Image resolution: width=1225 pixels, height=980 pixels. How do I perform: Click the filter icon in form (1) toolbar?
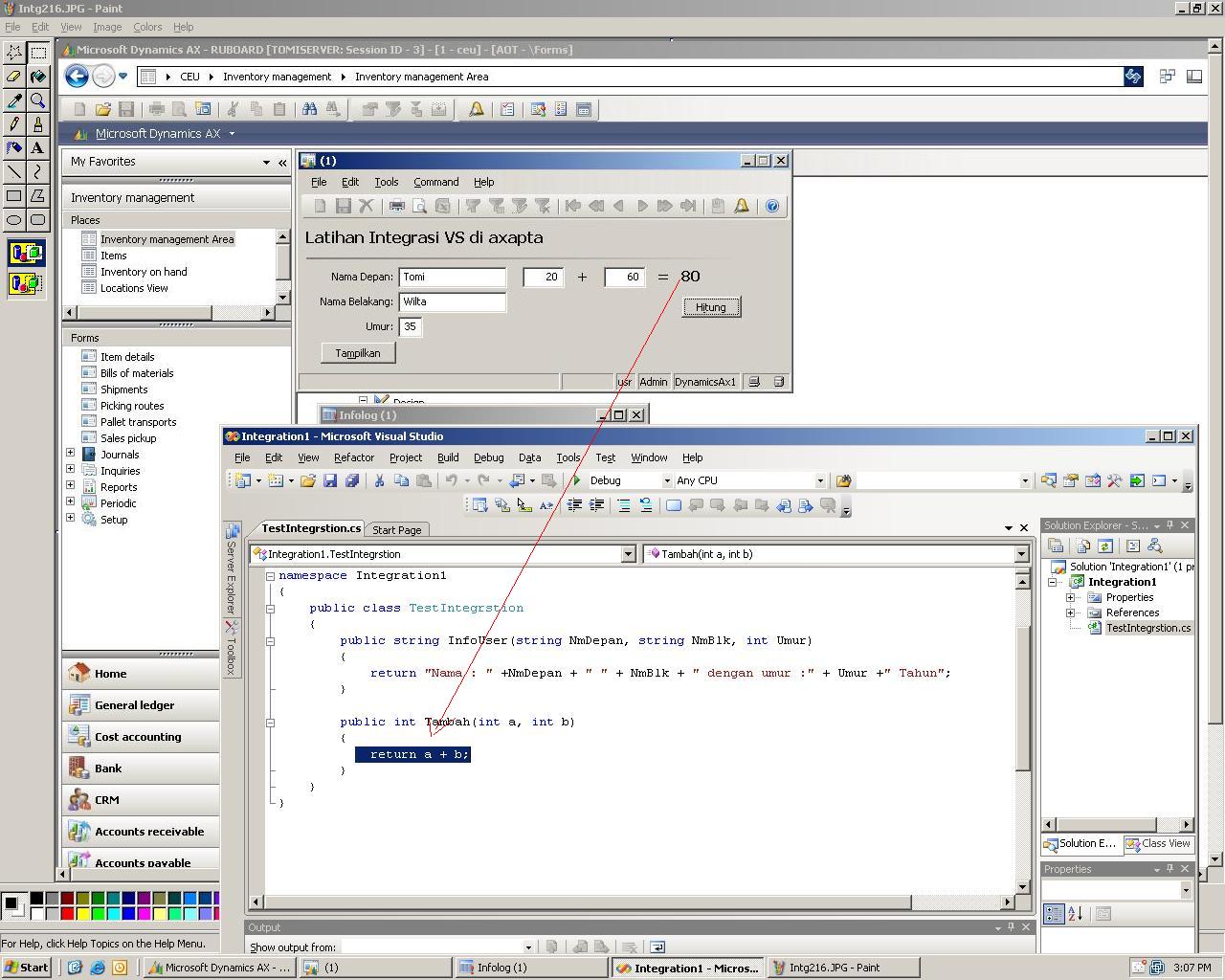click(473, 206)
